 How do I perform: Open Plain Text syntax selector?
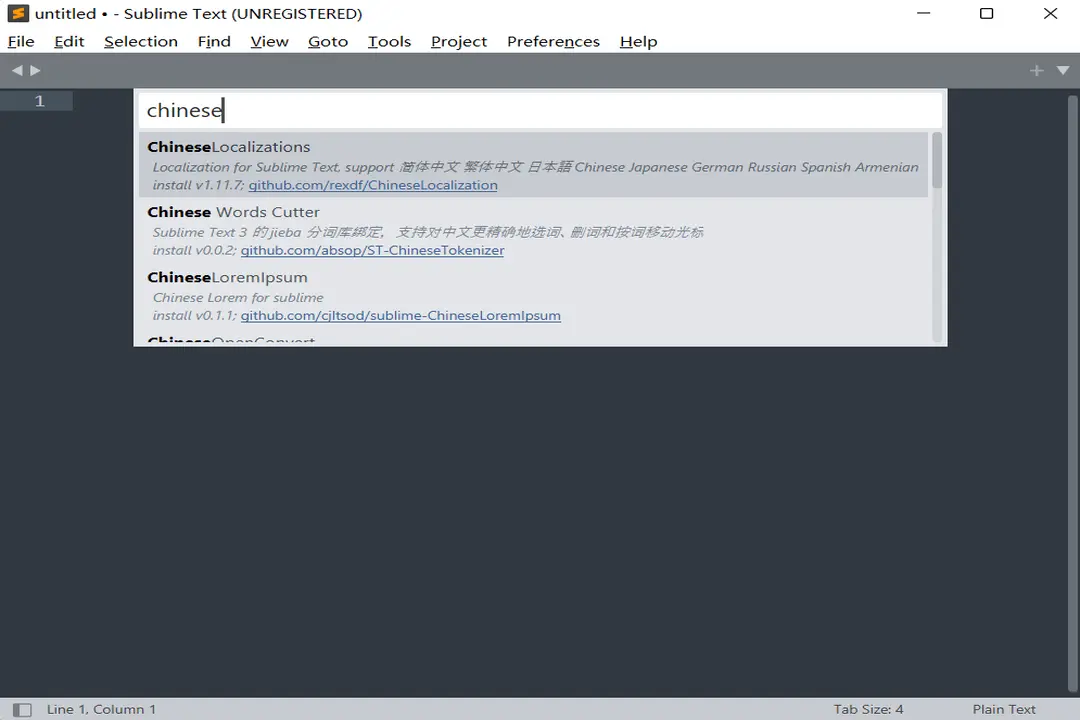(1004, 709)
